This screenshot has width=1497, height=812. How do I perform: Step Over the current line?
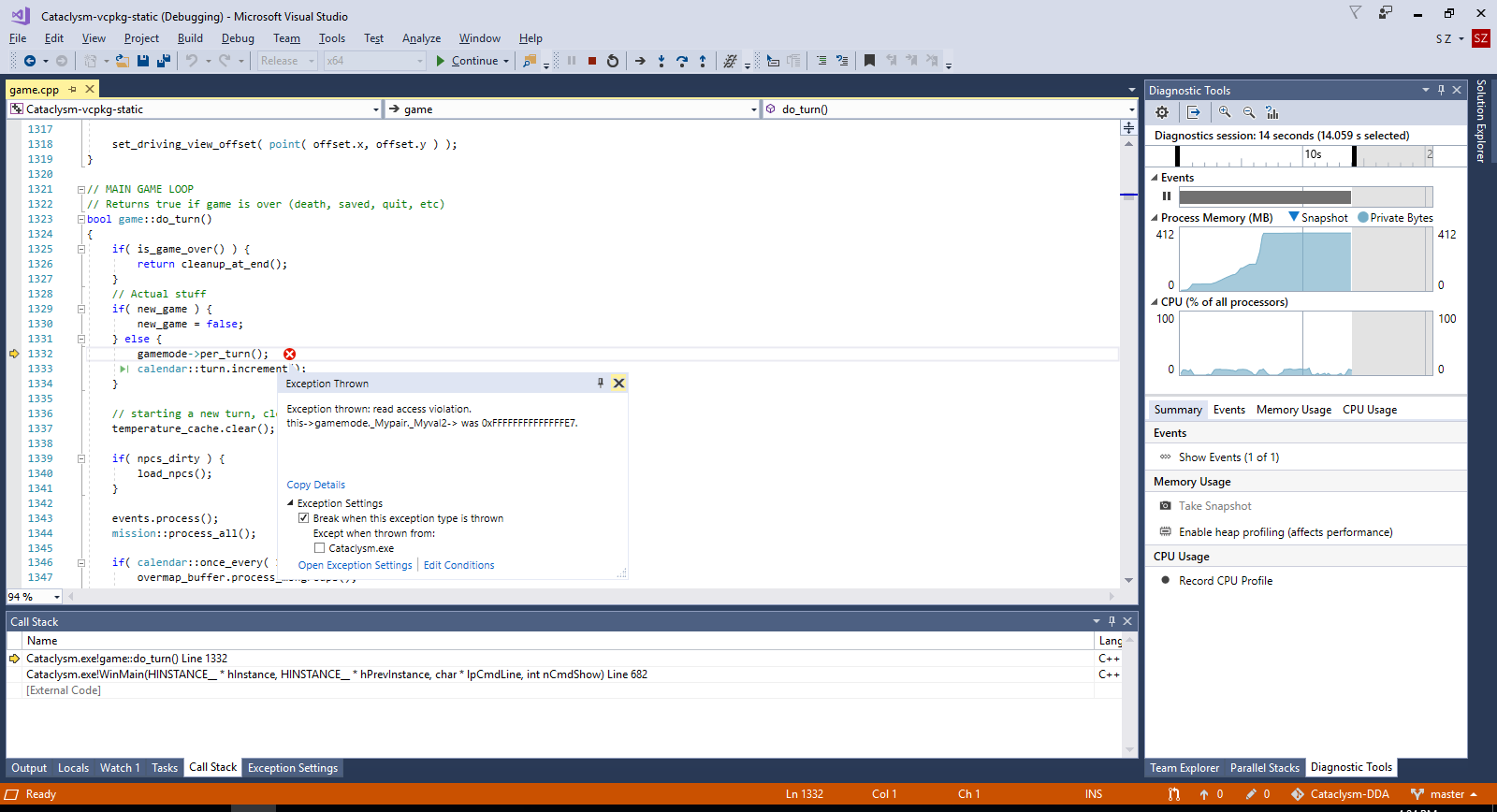pos(682,61)
